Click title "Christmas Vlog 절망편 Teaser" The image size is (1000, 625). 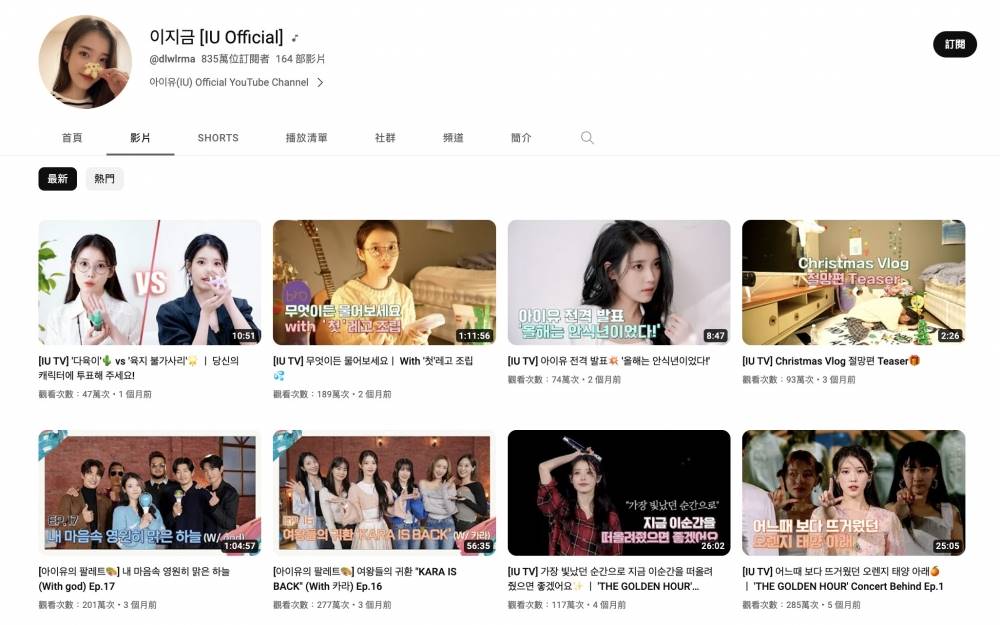(831, 361)
